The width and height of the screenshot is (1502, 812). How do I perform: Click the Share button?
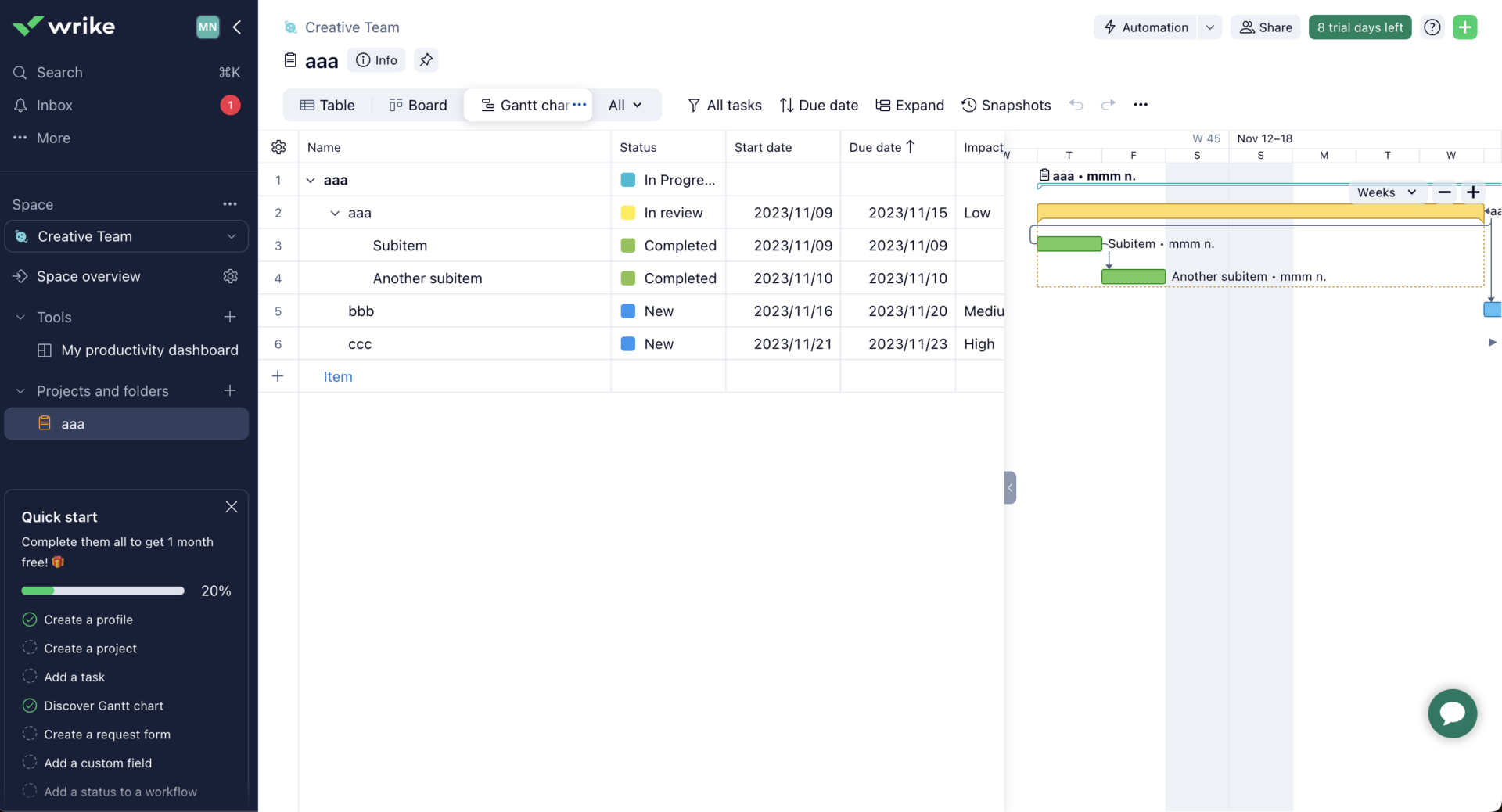pyautogui.click(x=1265, y=27)
